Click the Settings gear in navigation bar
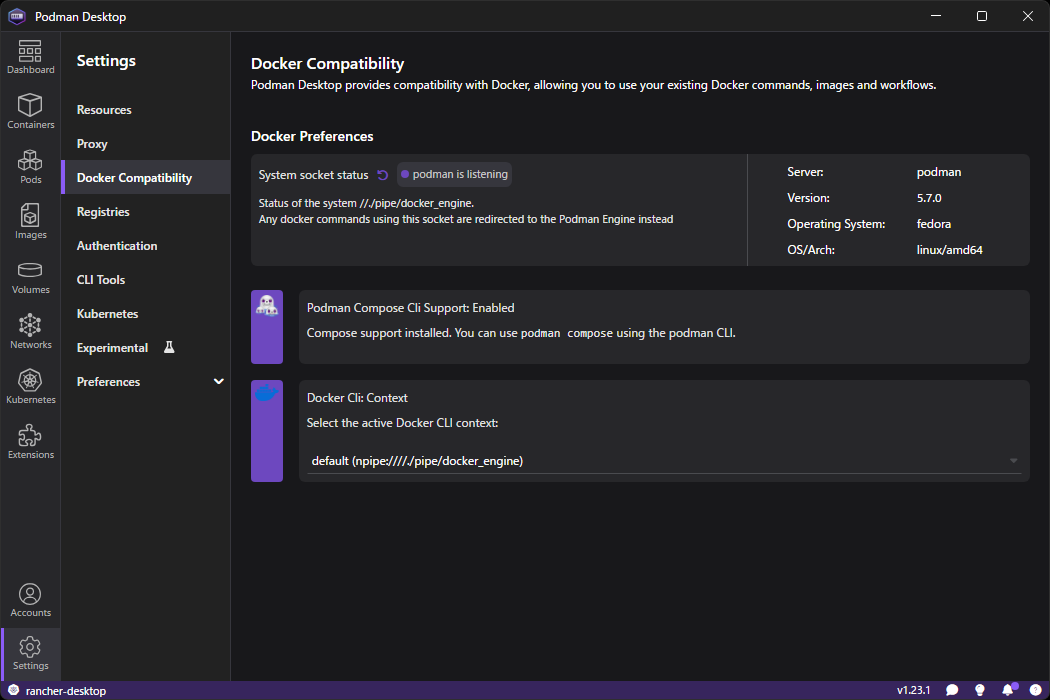Screen dimensions: 1050x700 pos(30,653)
